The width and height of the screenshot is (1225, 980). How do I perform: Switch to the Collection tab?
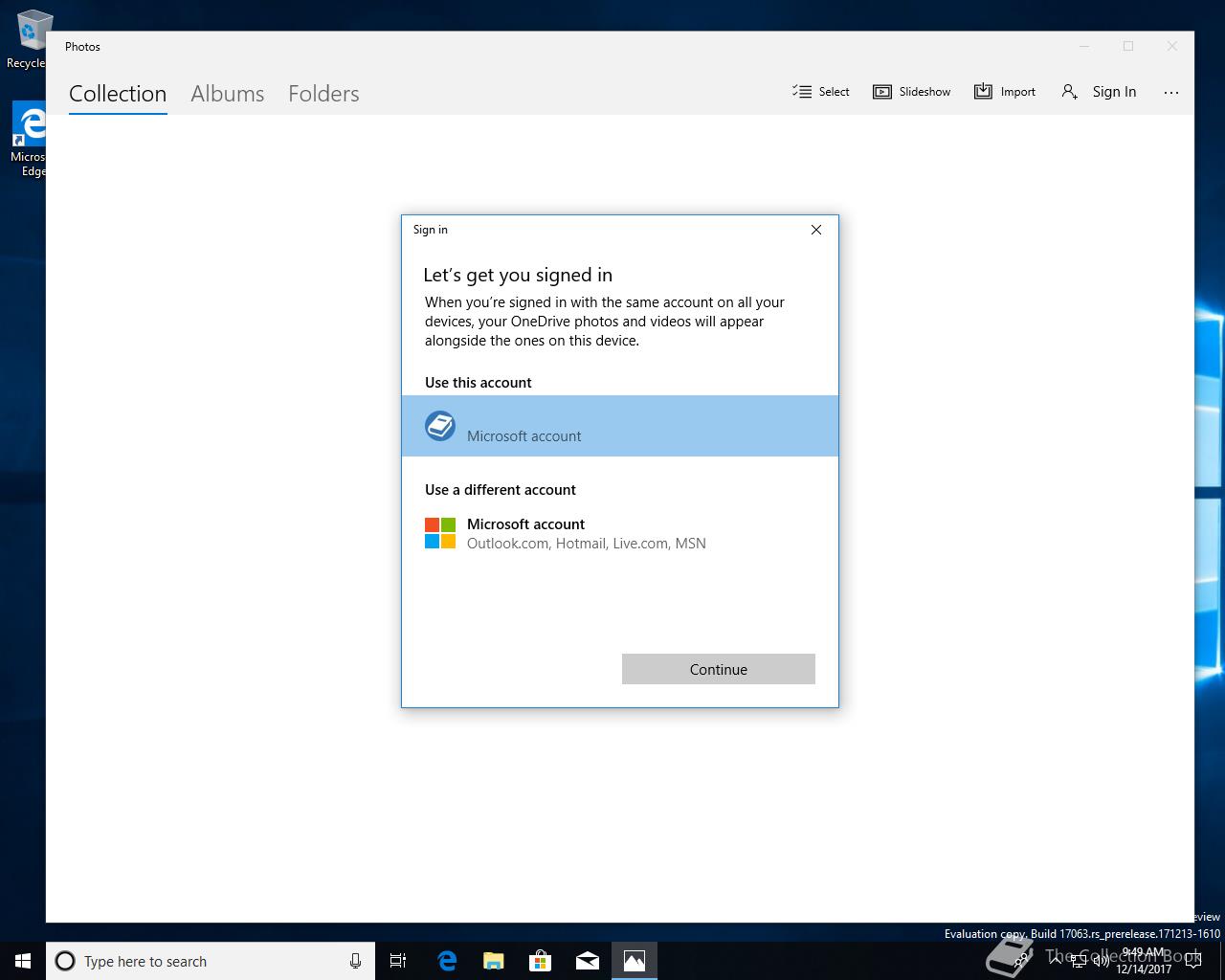point(118,94)
